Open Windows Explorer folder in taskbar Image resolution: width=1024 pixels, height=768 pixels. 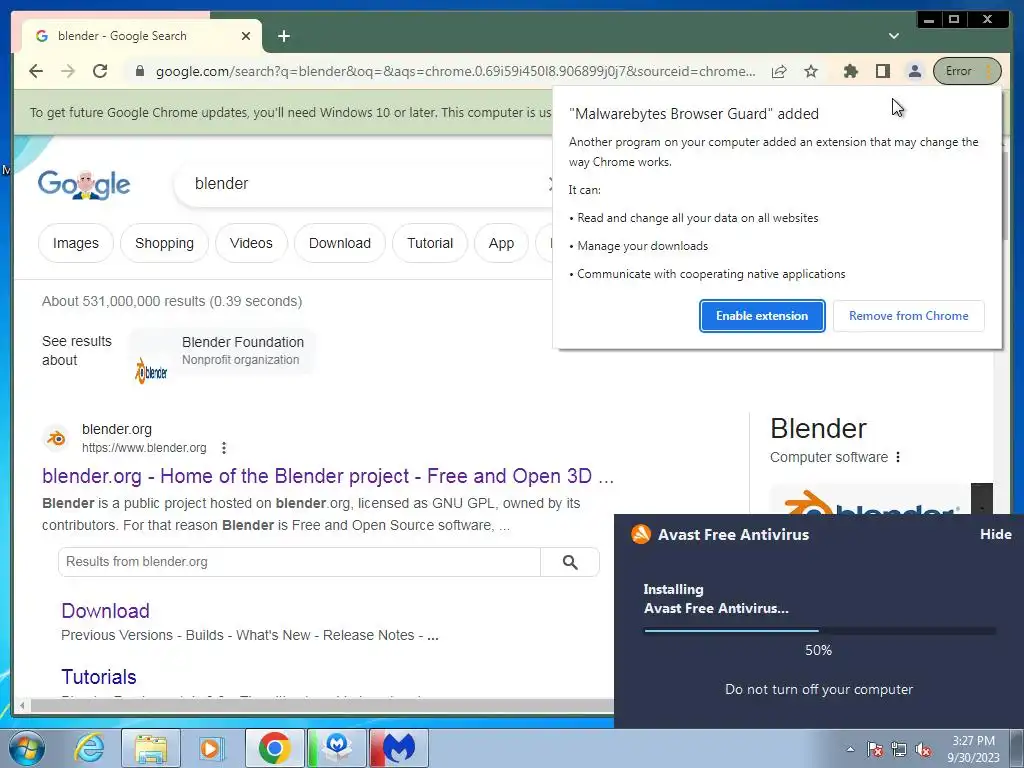[150, 748]
